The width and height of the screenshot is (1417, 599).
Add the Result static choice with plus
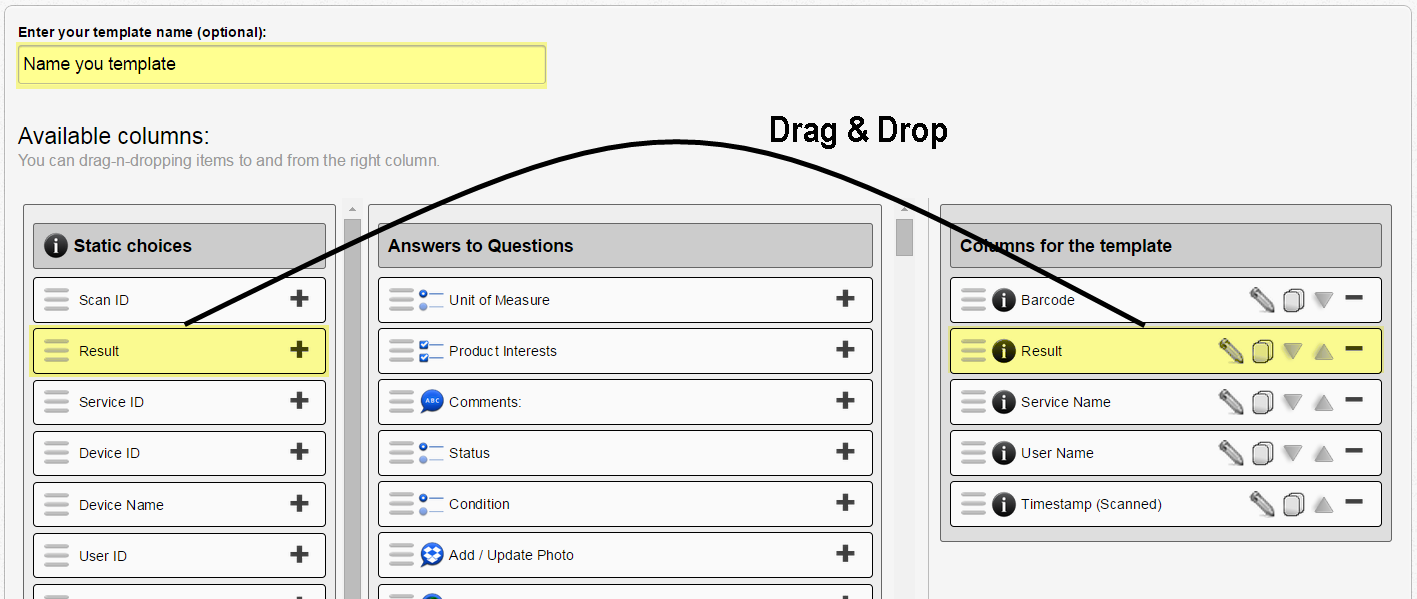pos(299,349)
